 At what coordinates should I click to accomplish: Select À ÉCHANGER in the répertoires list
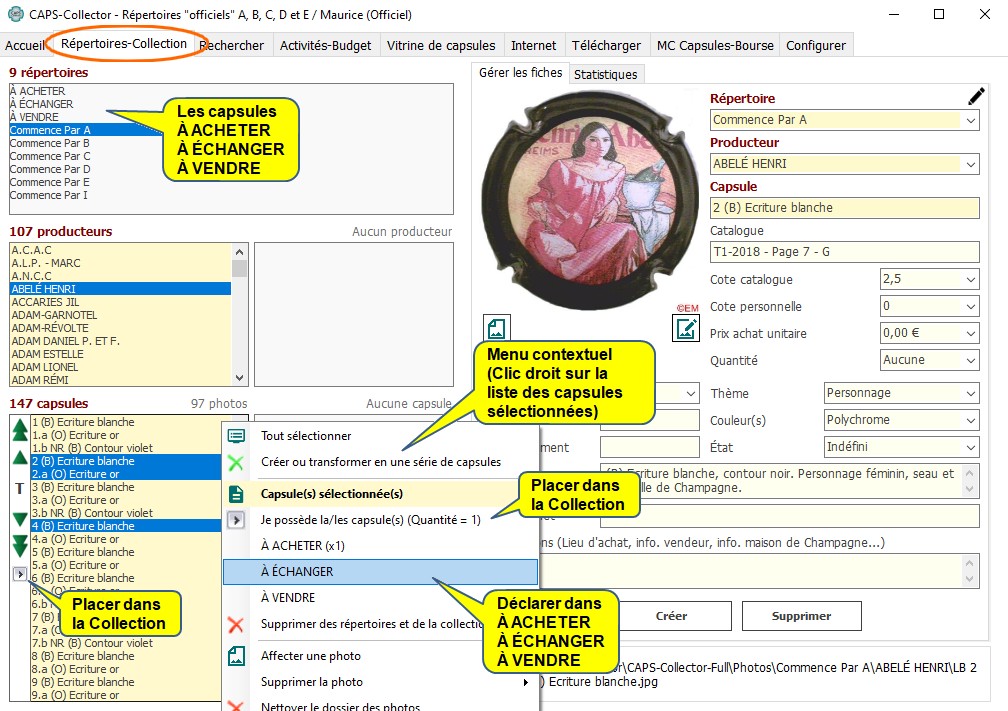[41, 104]
